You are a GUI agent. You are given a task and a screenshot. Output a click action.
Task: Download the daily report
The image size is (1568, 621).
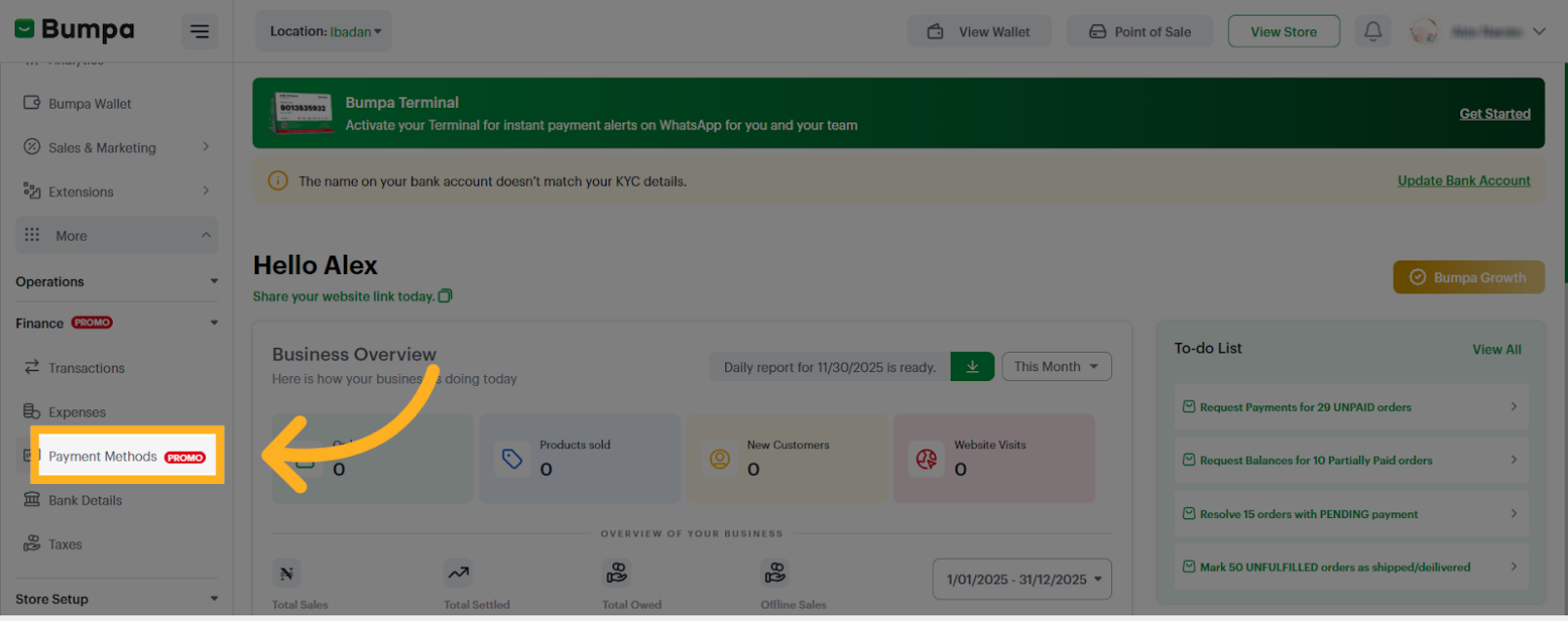pos(972,366)
